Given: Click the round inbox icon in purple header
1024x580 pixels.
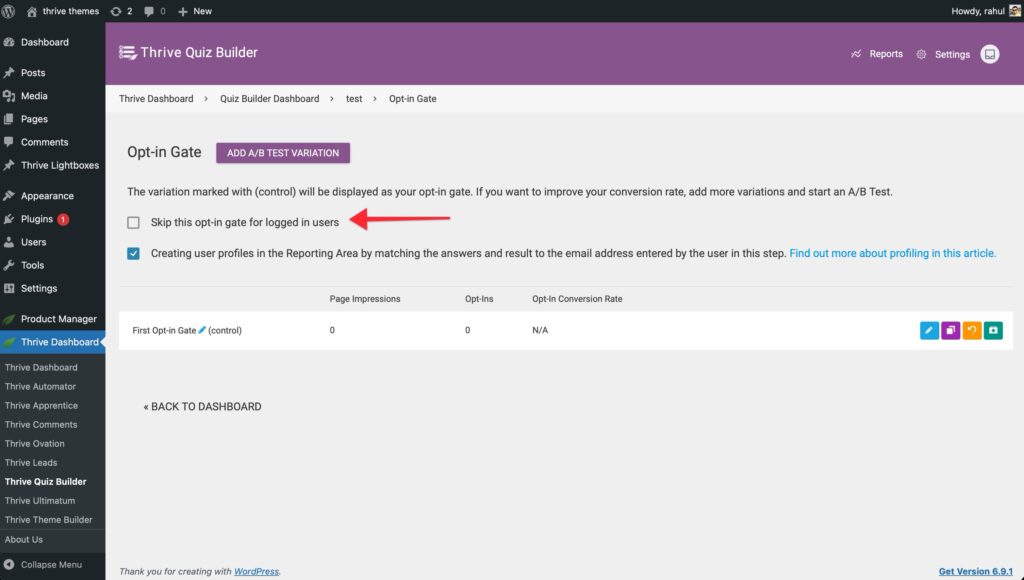Looking at the screenshot, I should [990, 54].
